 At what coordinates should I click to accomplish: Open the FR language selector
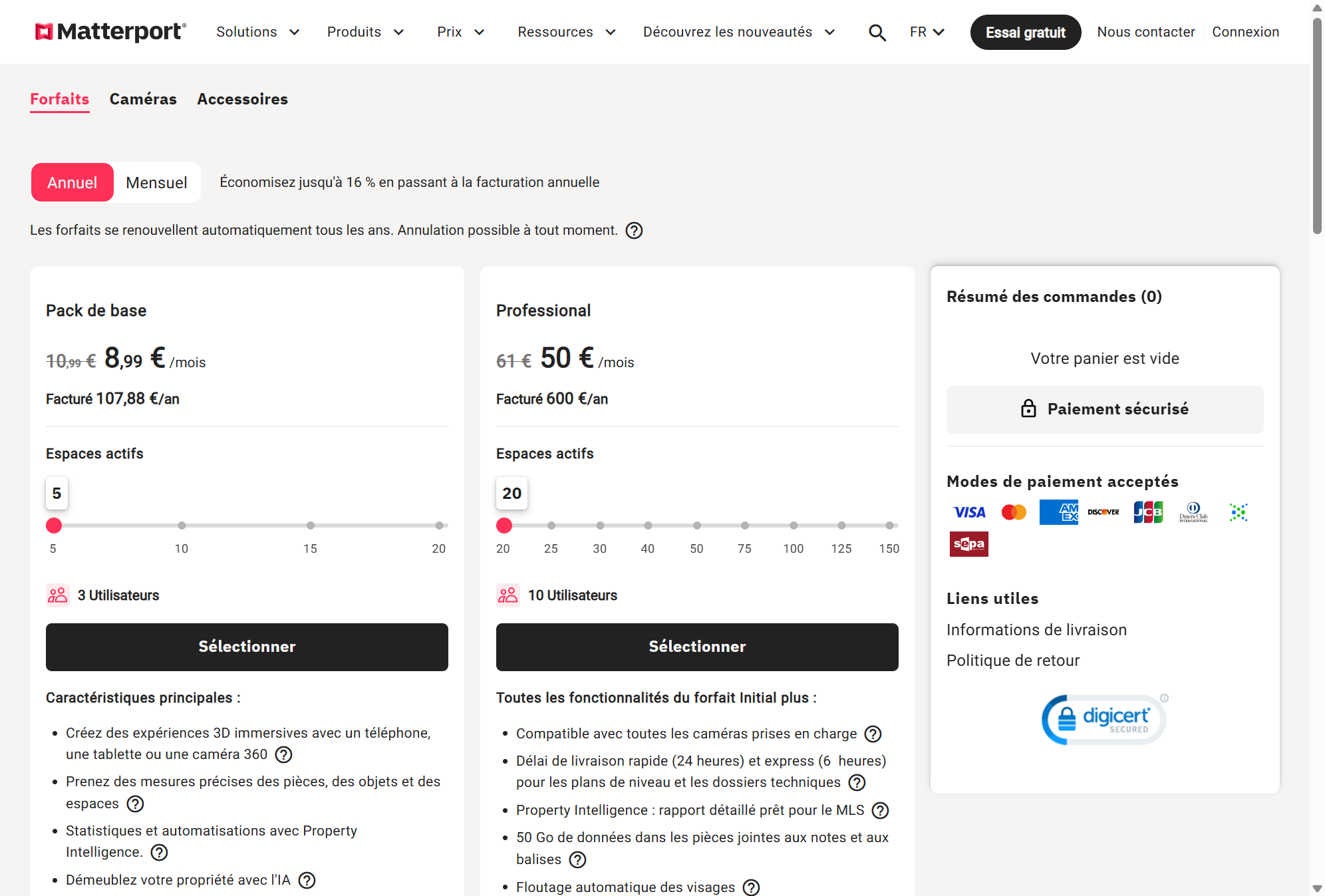927,32
